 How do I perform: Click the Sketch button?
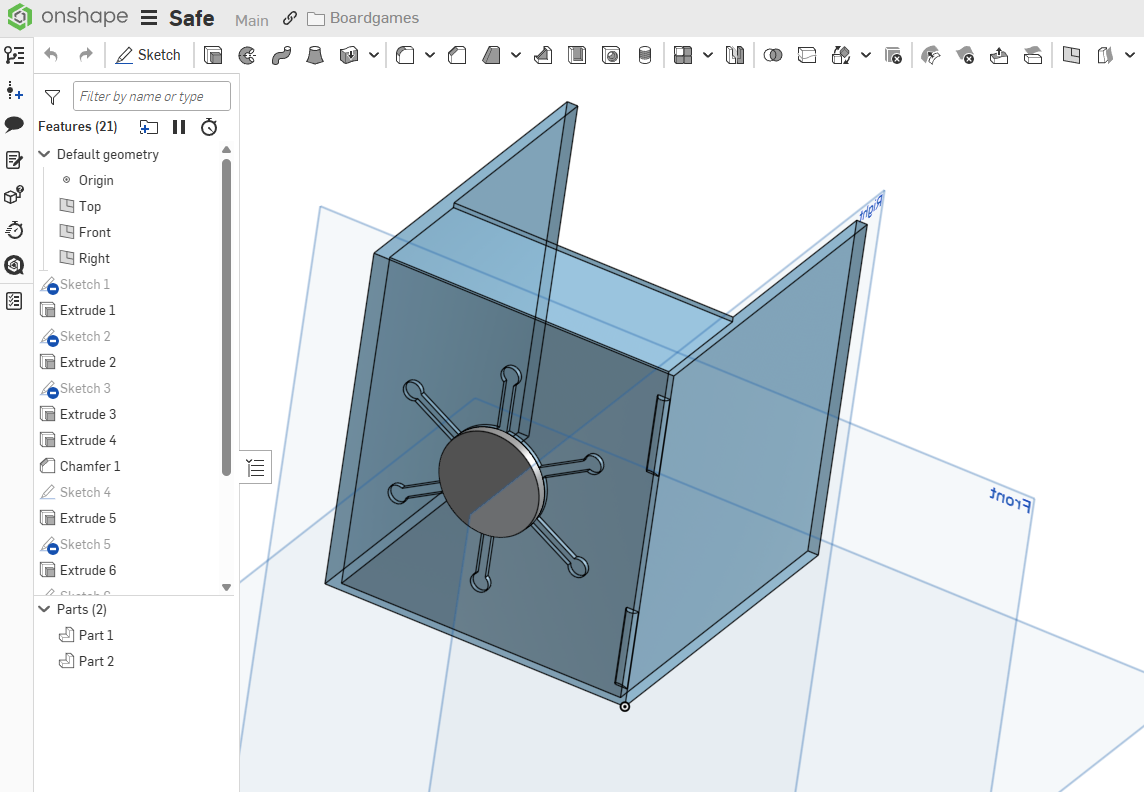click(x=148, y=55)
